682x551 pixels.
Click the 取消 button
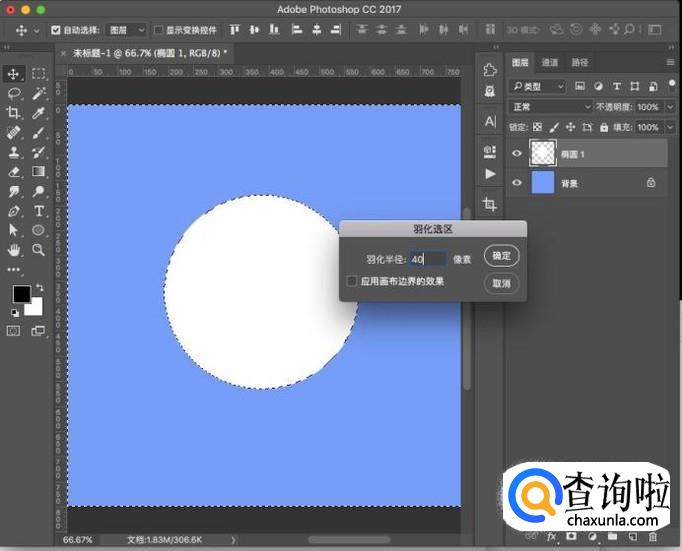tap(501, 284)
